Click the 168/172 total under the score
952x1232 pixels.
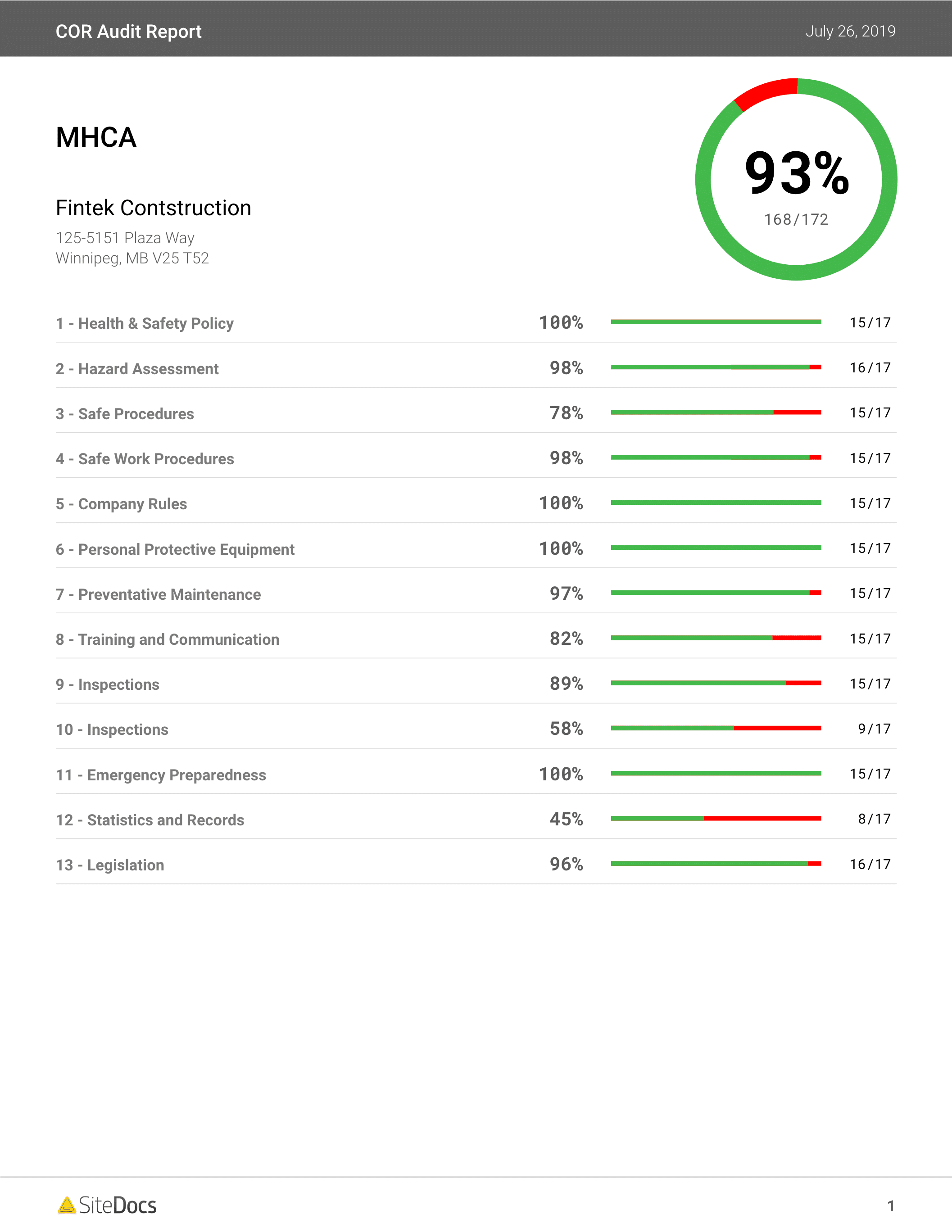pyautogui.click(x=796, y=219)
